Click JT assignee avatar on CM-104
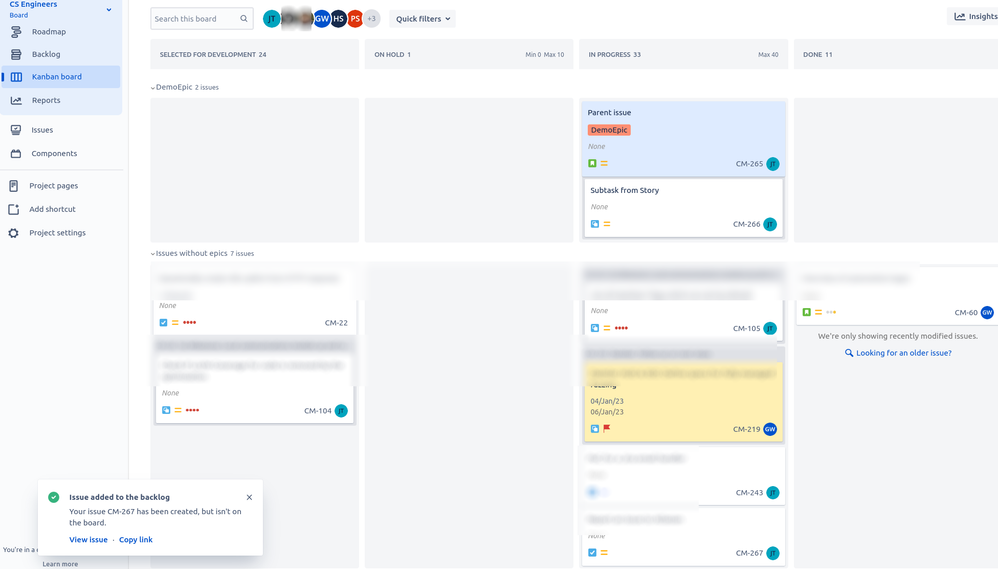This screenshot has width=998, height=569. click(x=341, y=411)
